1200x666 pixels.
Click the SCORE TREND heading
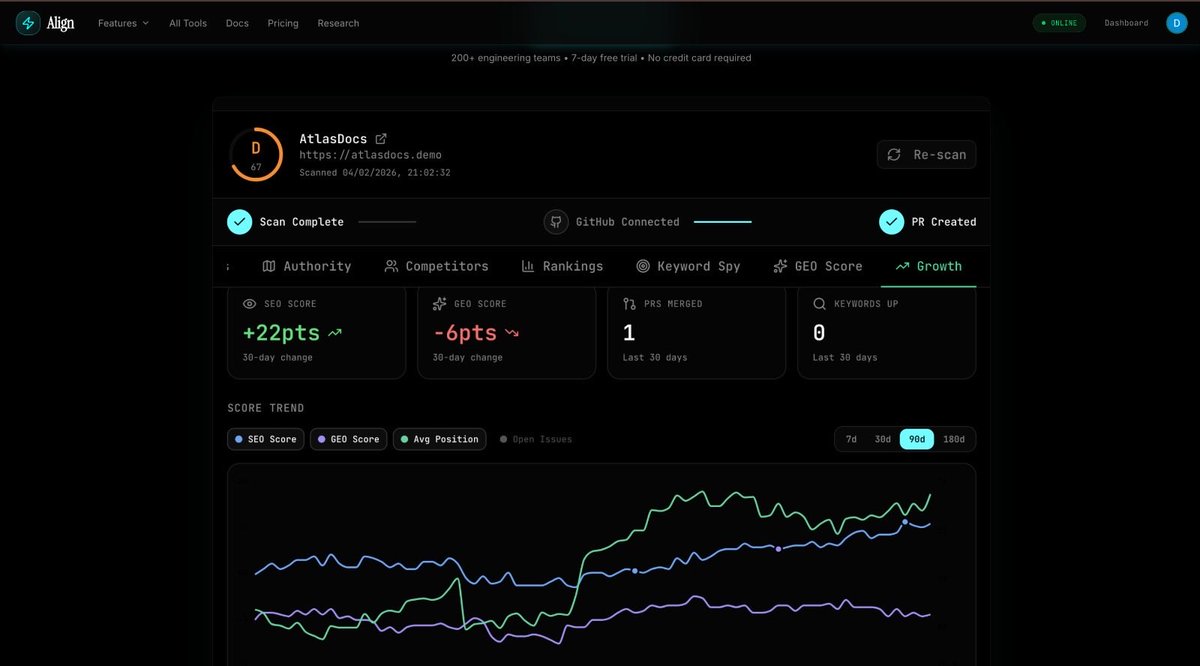tap(266, 408)
